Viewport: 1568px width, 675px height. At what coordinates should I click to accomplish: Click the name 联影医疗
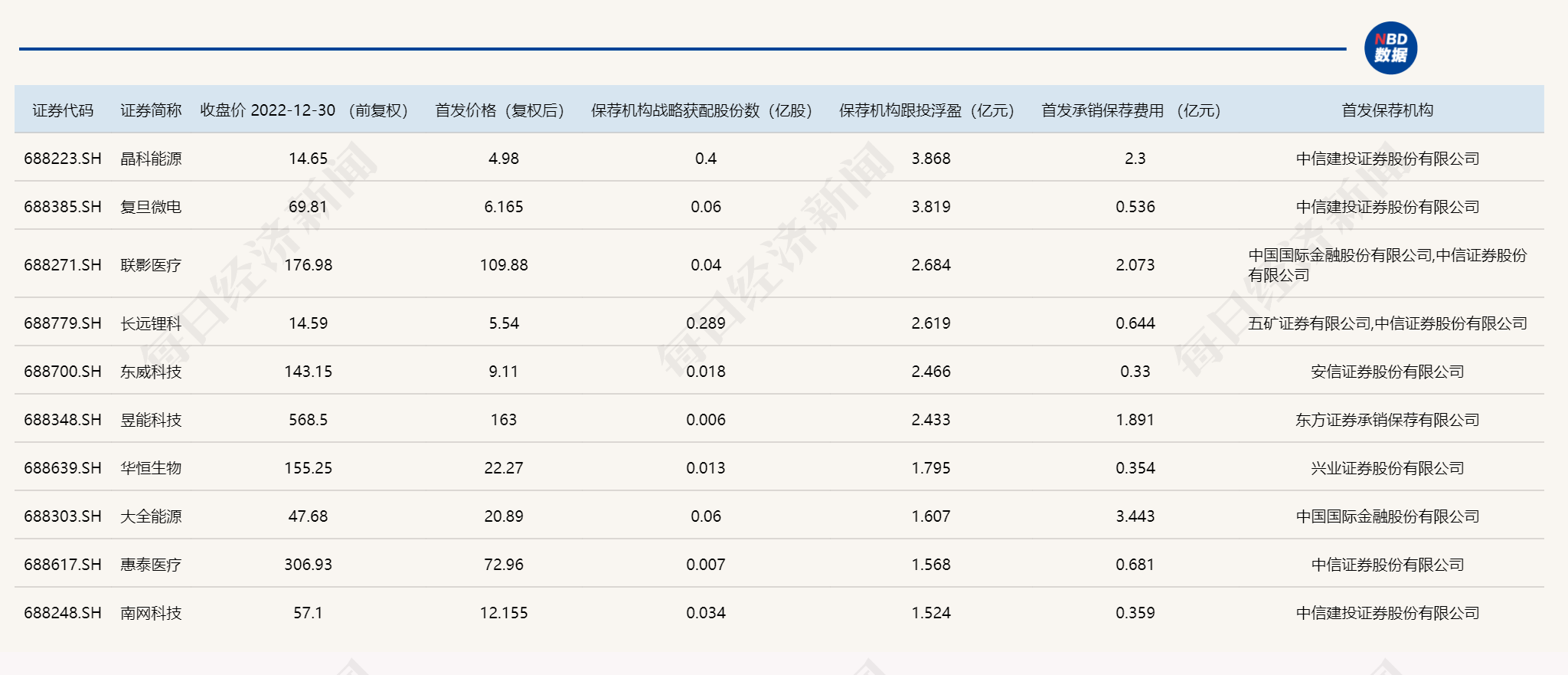[151, 265]
